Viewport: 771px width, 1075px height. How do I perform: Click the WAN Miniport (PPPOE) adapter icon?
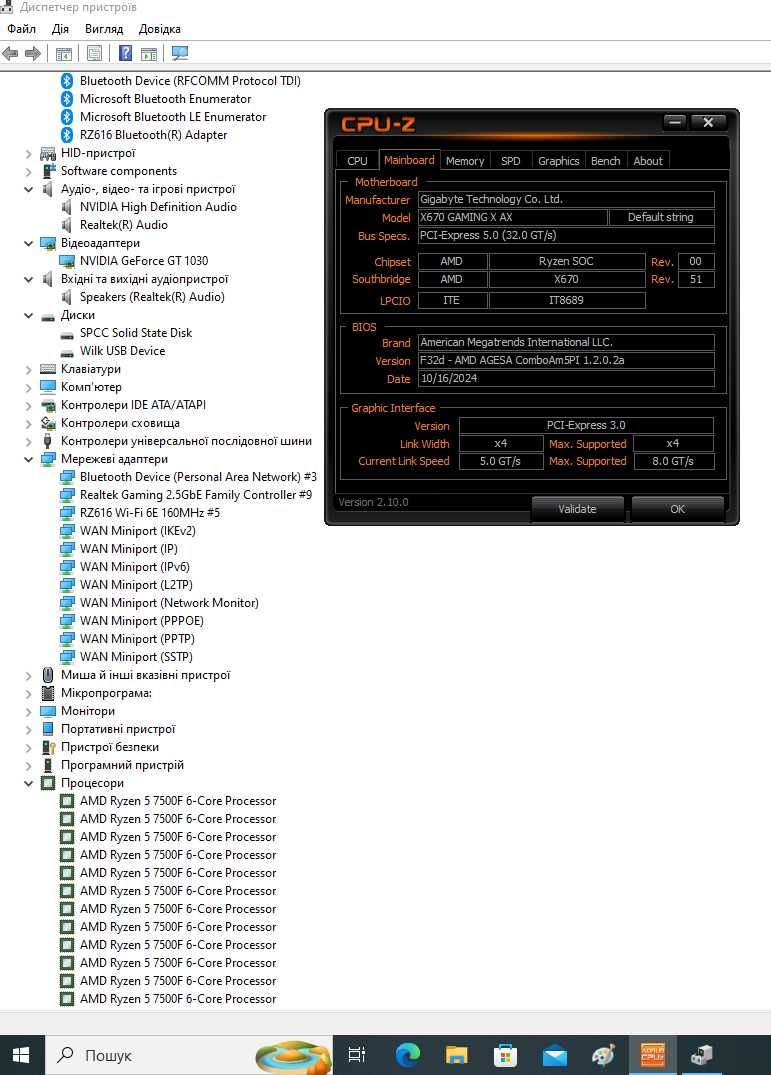(x=67, y=621)
